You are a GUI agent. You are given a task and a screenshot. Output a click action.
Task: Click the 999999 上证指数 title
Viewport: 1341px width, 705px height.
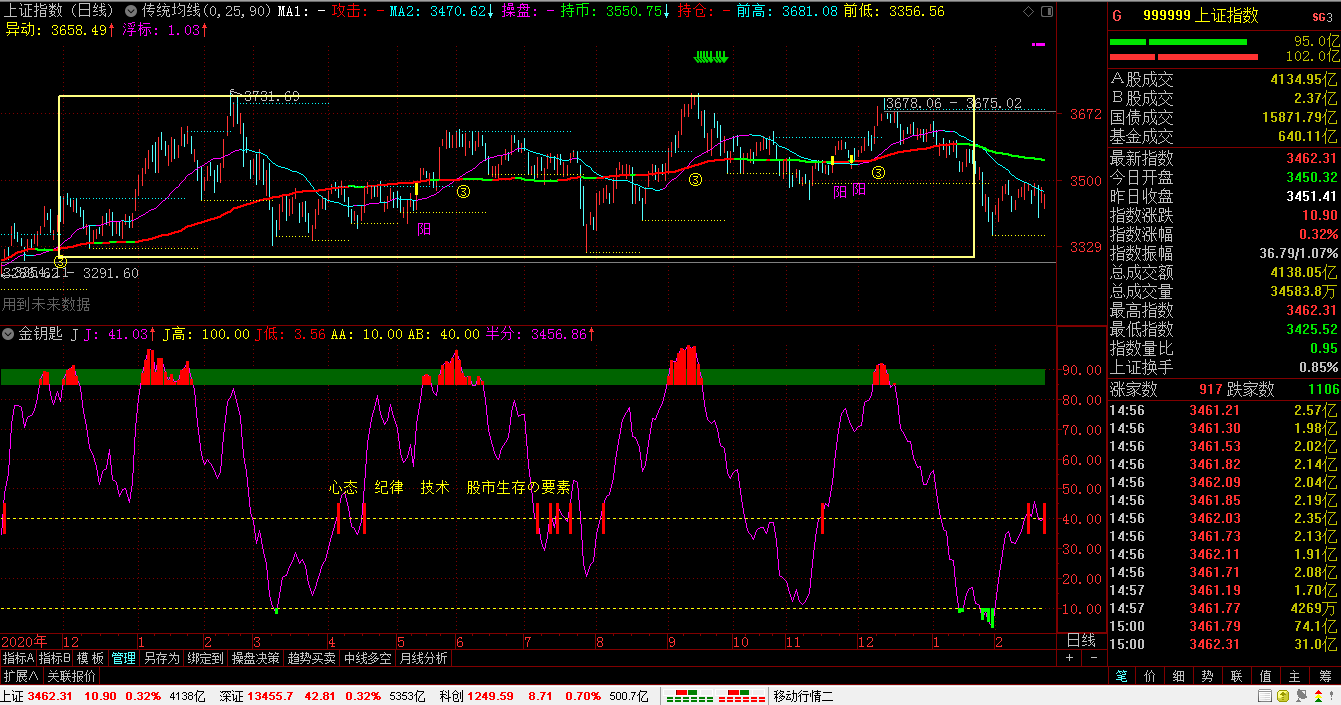(x=1200, y=16)
